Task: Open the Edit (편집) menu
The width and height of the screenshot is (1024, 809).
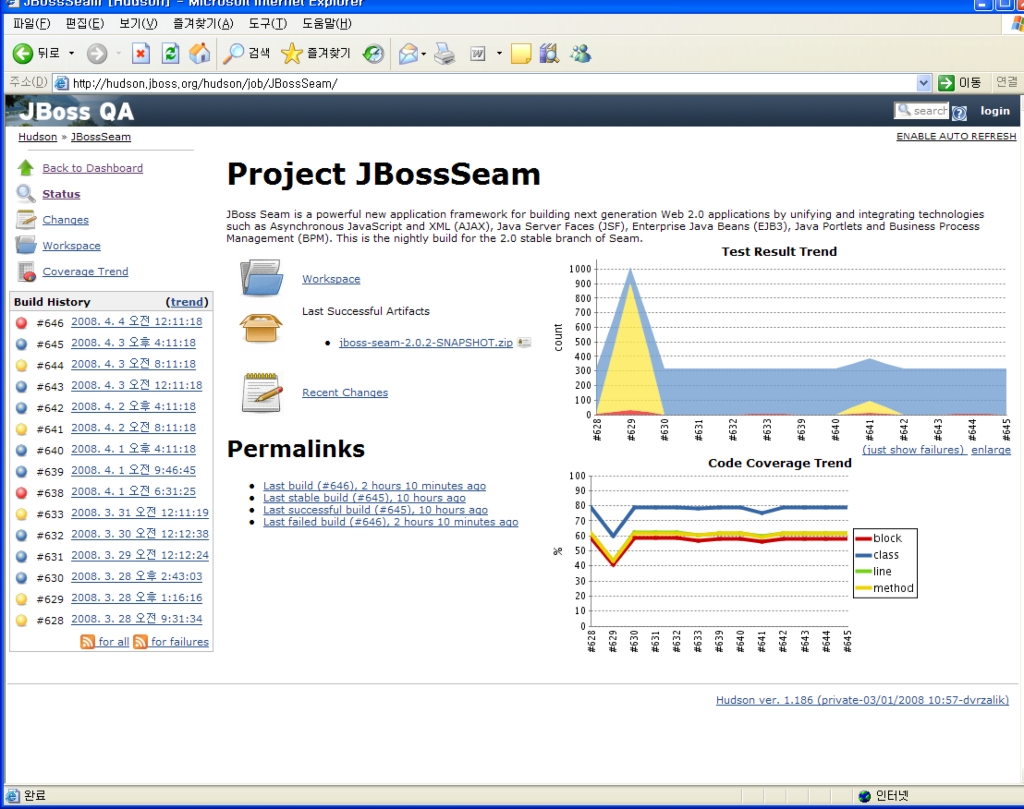Action: click(84, 24)
